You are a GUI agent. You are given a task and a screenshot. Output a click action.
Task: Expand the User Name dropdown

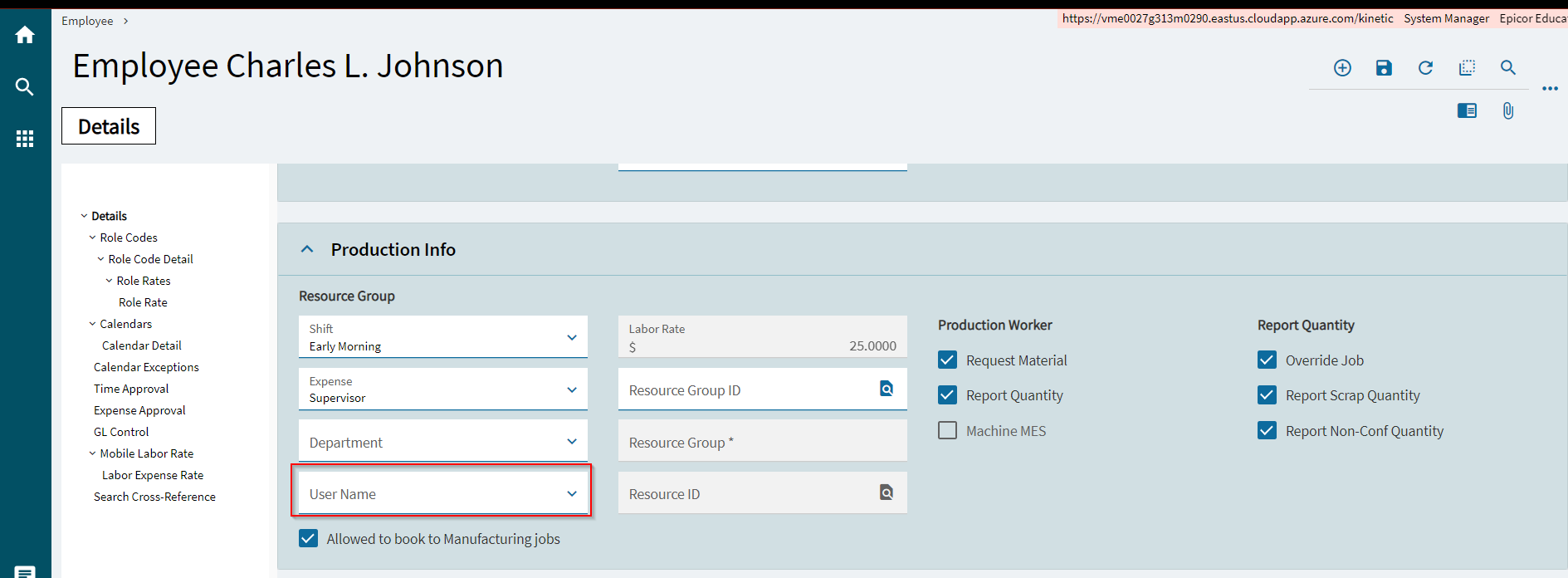571,493
